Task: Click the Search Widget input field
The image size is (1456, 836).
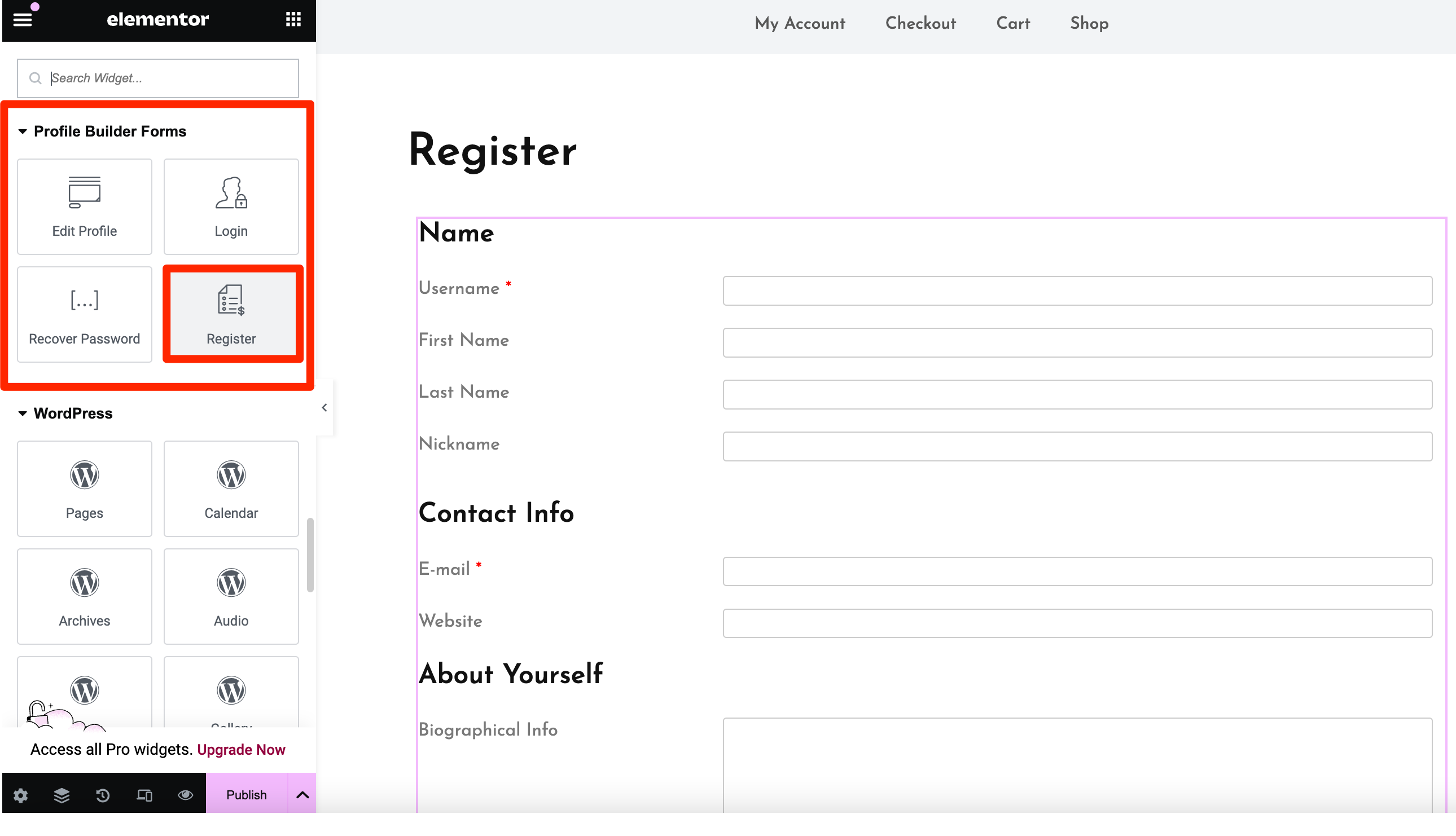Action: click(166, 78)
